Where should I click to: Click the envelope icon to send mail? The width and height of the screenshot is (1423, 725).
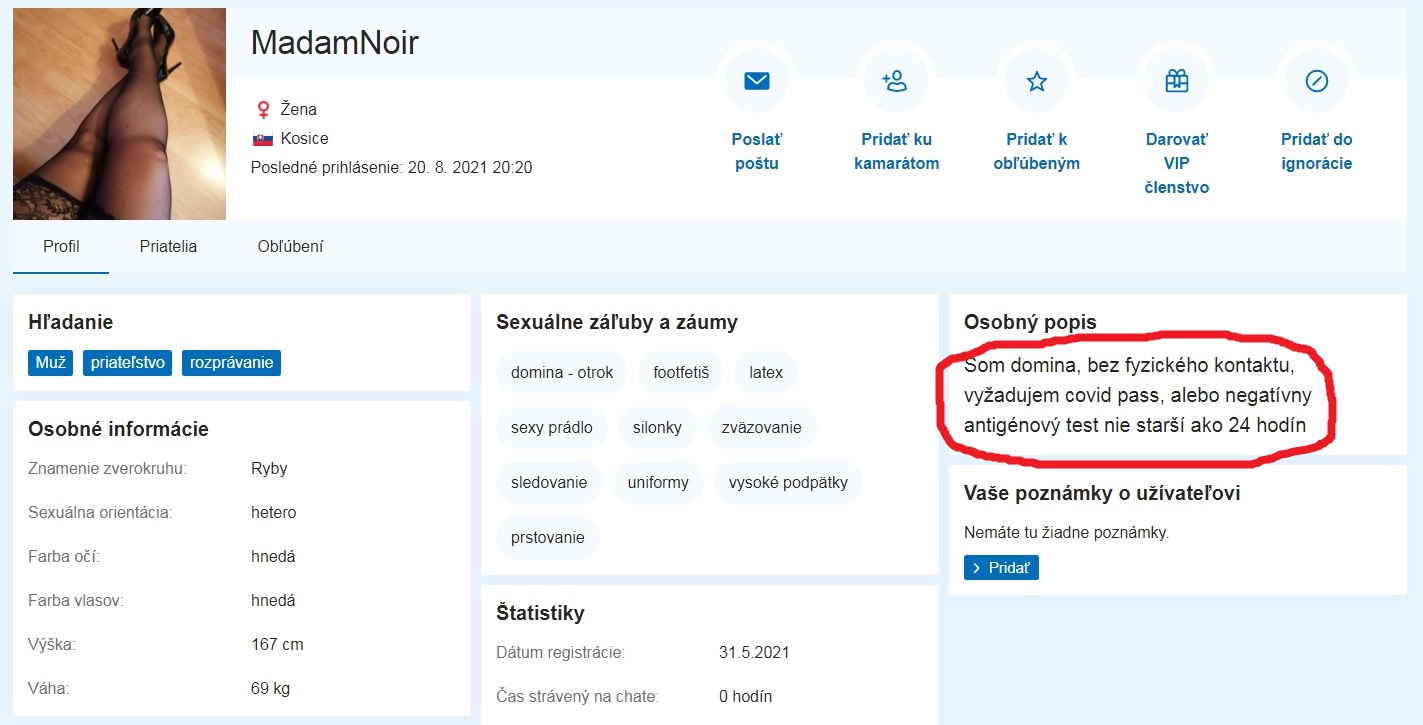[756, 81]
